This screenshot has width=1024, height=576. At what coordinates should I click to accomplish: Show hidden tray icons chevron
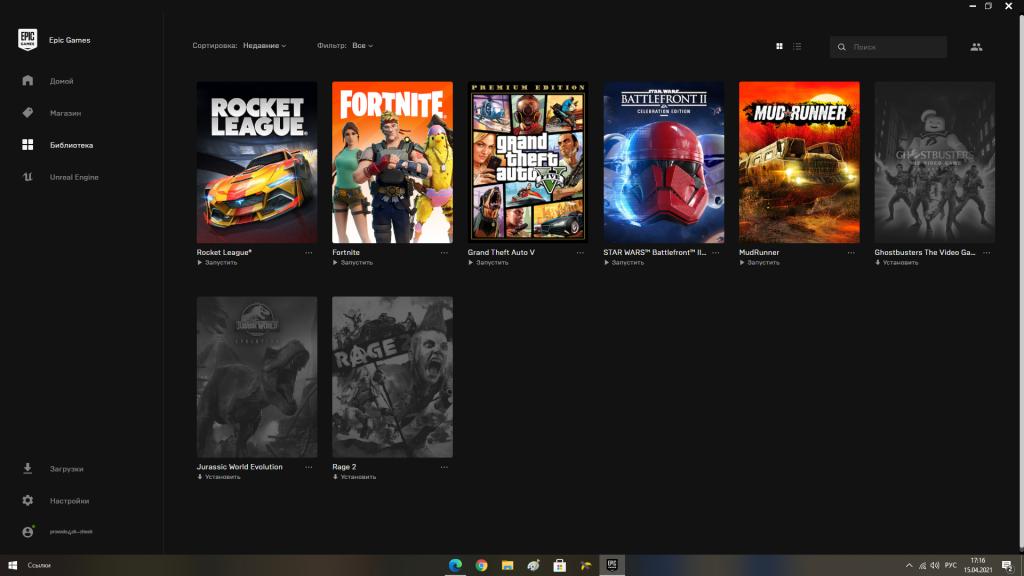(x=909, y=566)
